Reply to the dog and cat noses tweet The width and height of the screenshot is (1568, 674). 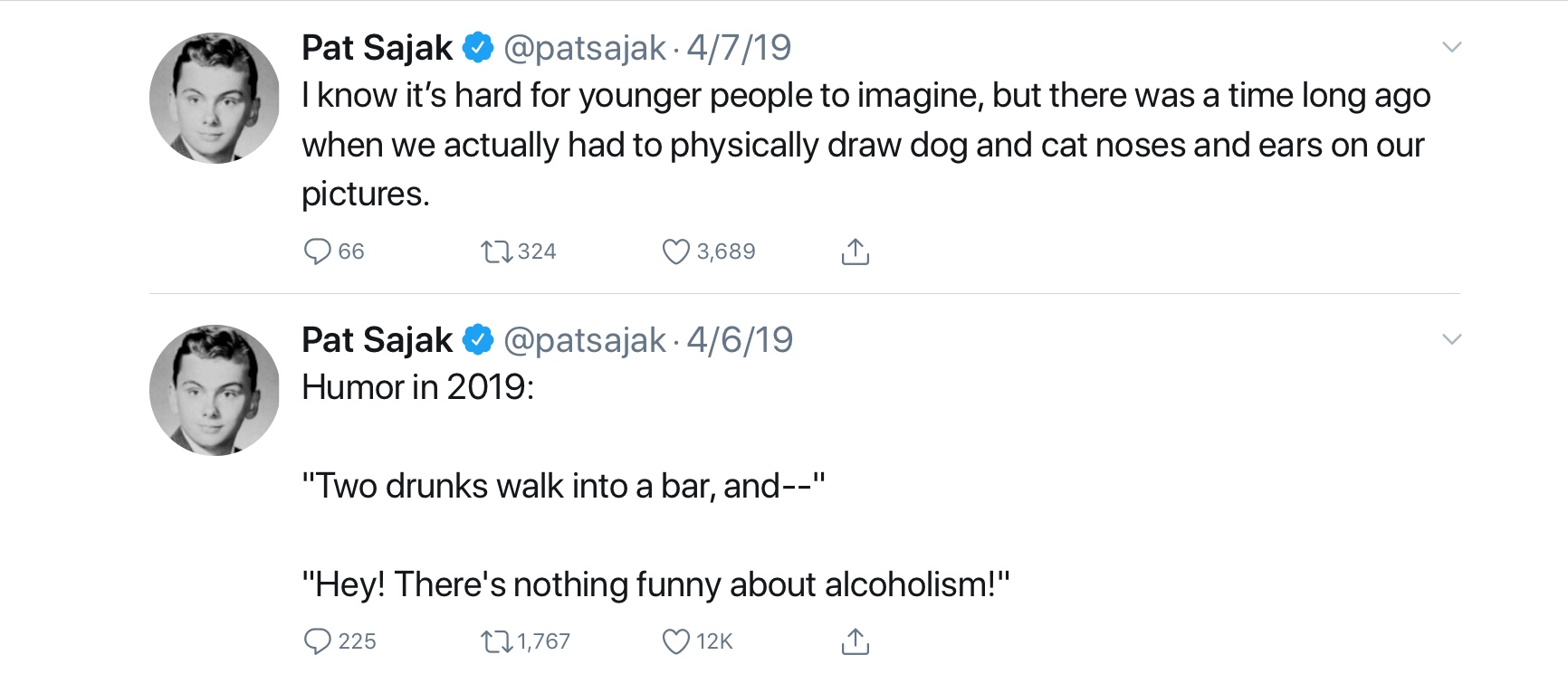tap(318, 251)
